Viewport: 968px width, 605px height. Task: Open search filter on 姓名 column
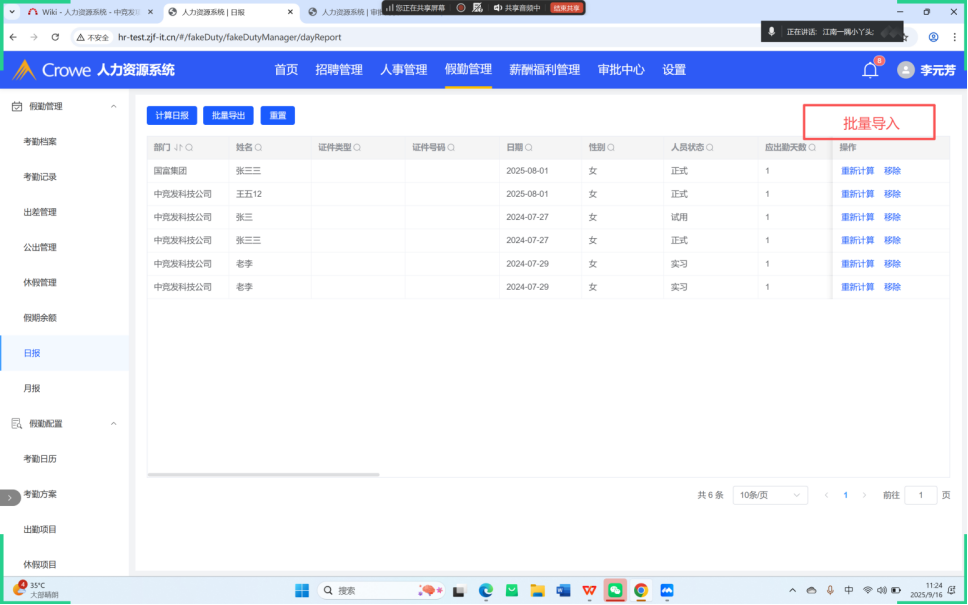259,148
